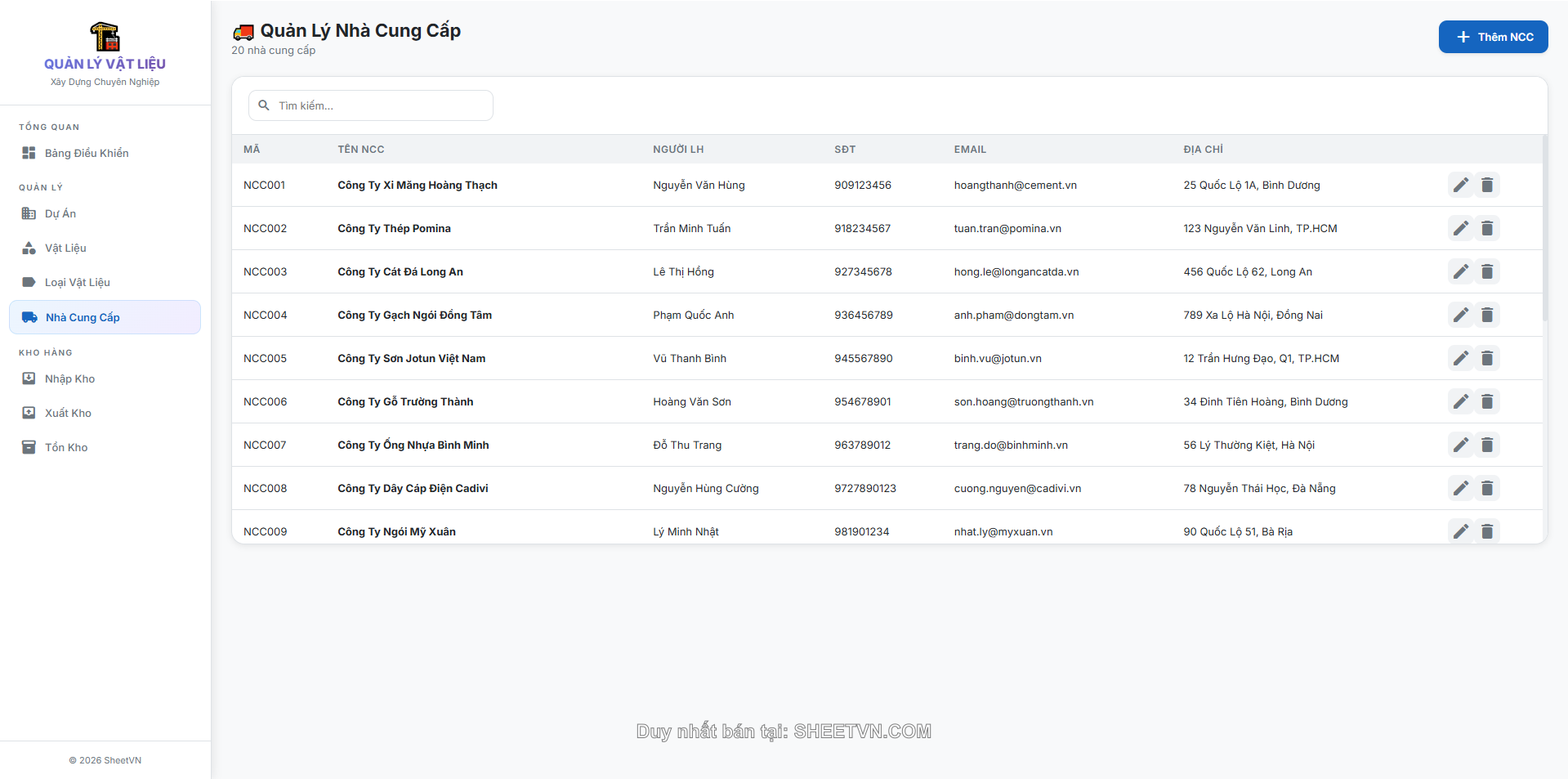The image size is (1568, 779).
Task: Focus the Tìm kiếm search field
Action: coord(371,105)
